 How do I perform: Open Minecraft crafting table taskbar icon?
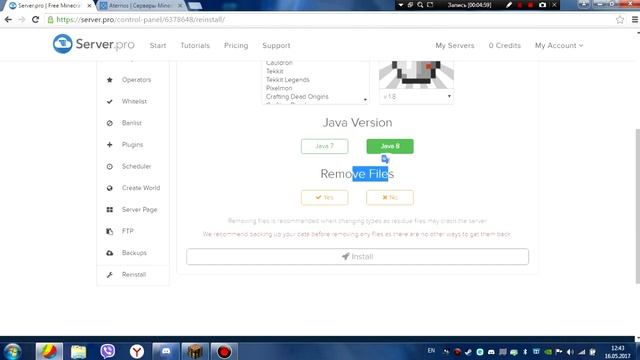click(x=195, y=351)
